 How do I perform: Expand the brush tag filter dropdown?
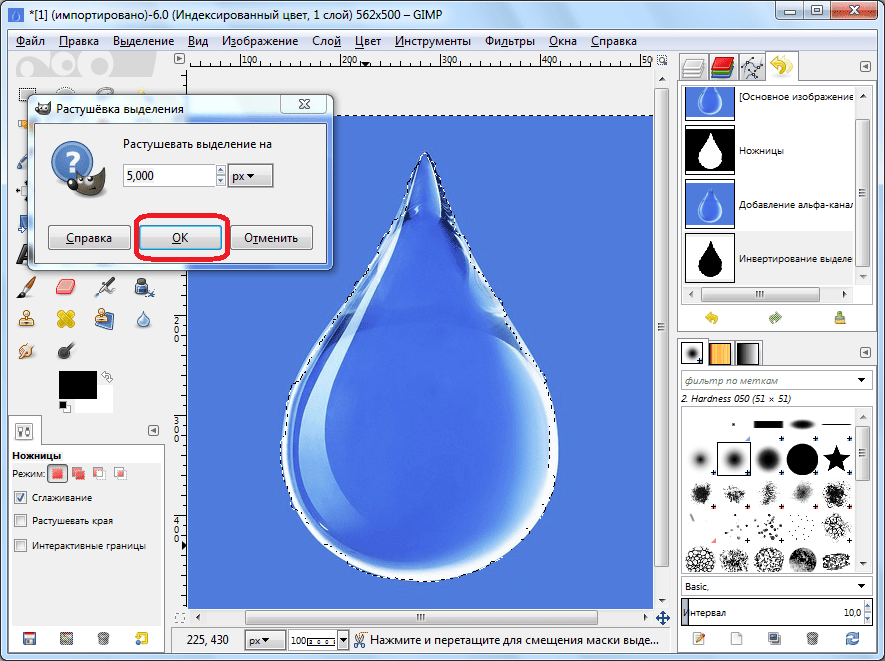click(863, 380)
